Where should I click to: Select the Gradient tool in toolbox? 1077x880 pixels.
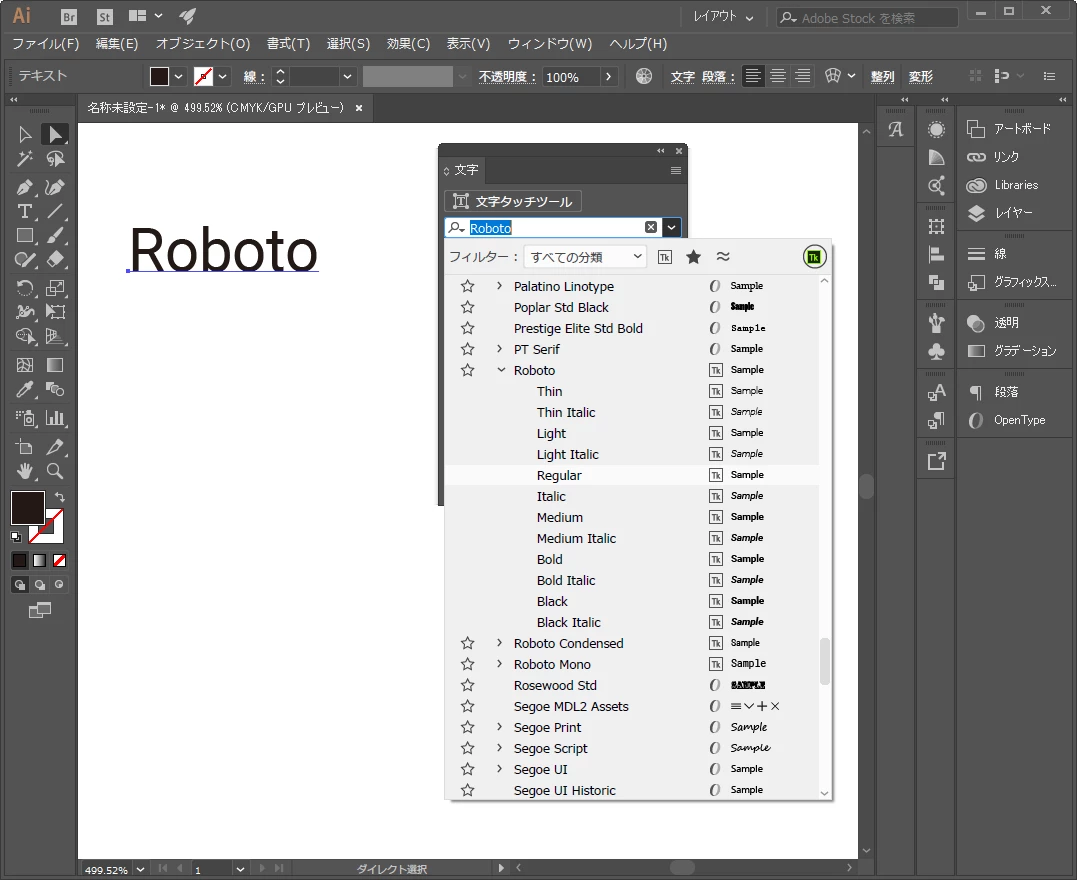click(x=55, y=365)
